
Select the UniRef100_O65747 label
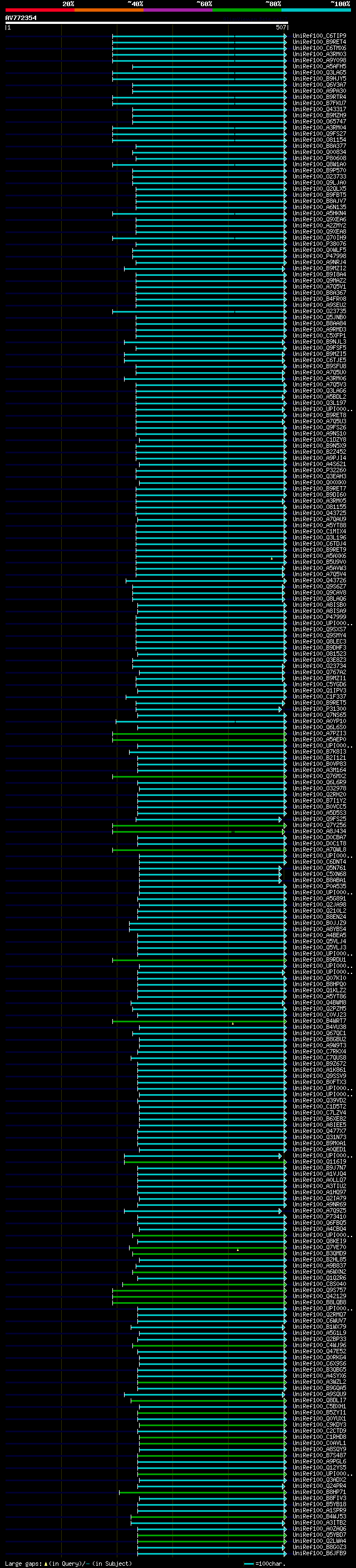point(319,121)
